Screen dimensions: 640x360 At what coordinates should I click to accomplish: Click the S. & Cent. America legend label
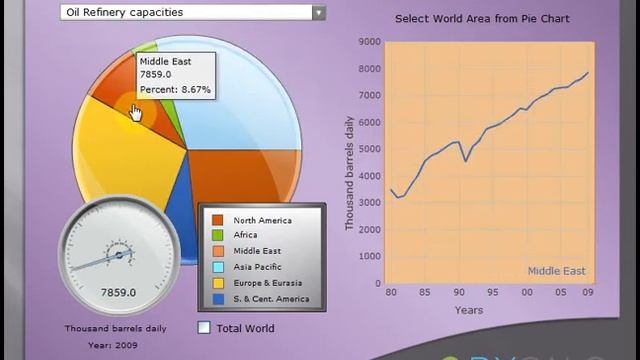(x=271, y=299)
